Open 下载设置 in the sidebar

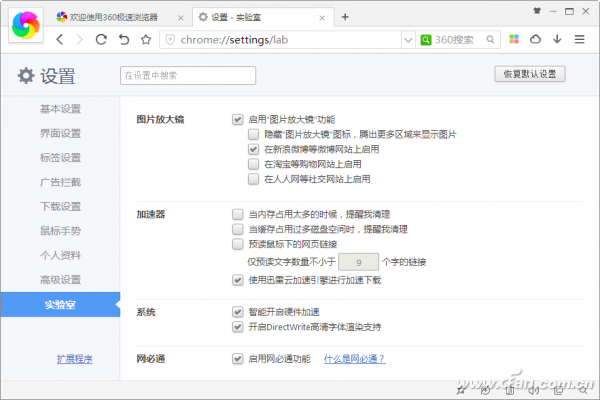[x=60, y=207]
